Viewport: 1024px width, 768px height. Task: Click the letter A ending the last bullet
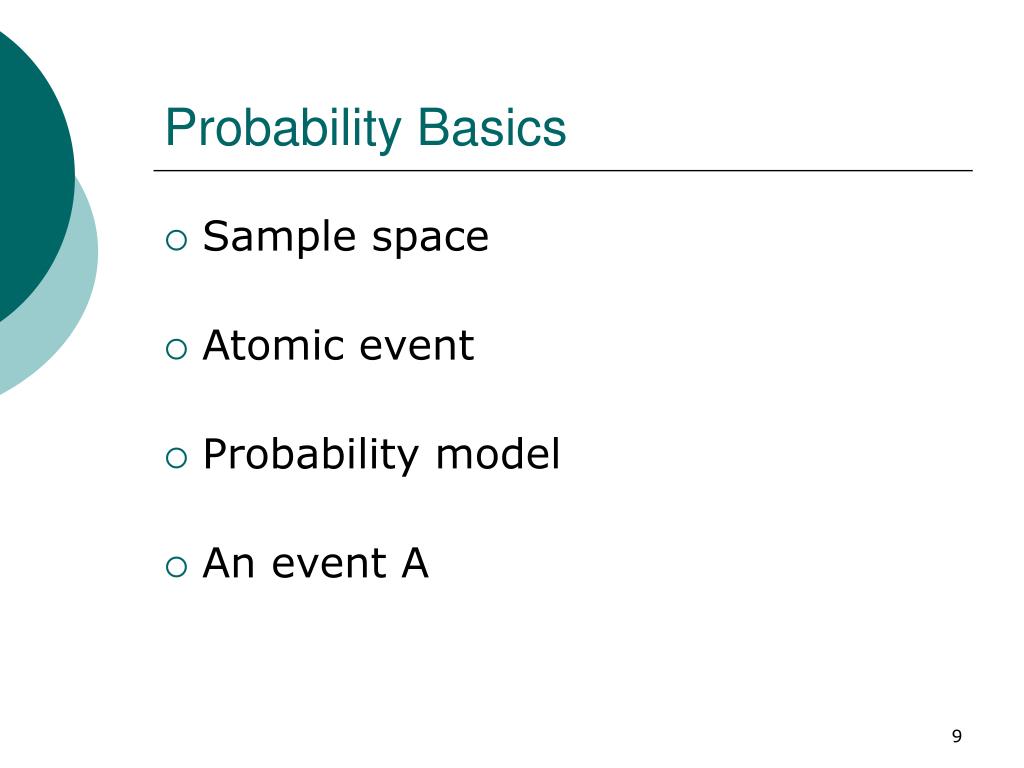[x=415, y=563]
